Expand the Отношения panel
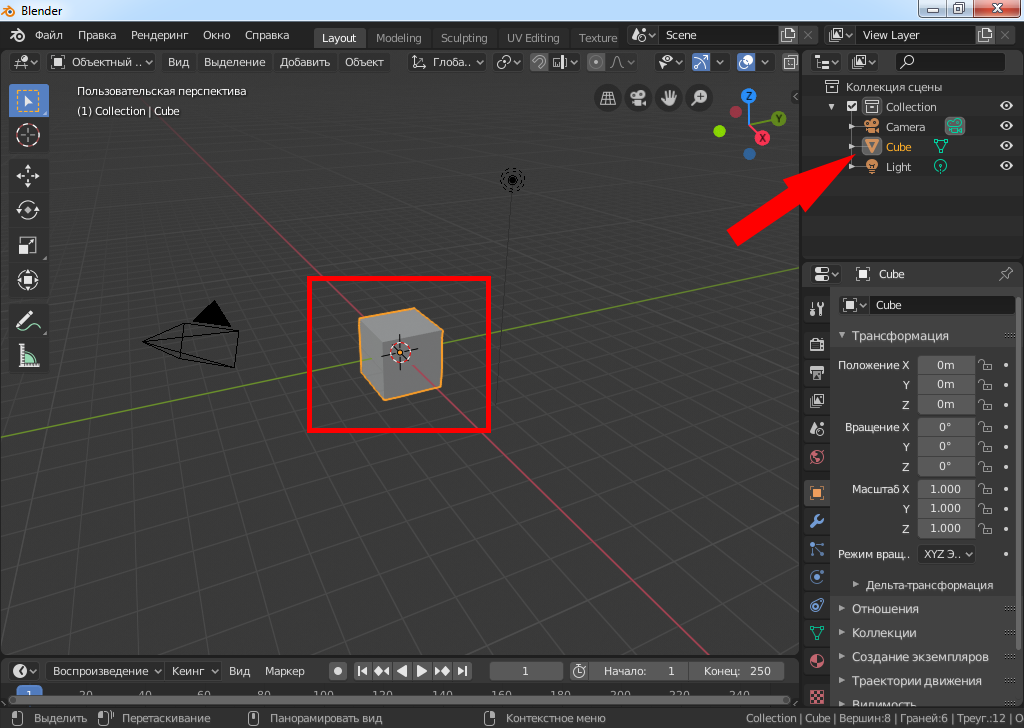Image resolution: width=1024 pixels, height=728 pixels. [x=885, y=608]
